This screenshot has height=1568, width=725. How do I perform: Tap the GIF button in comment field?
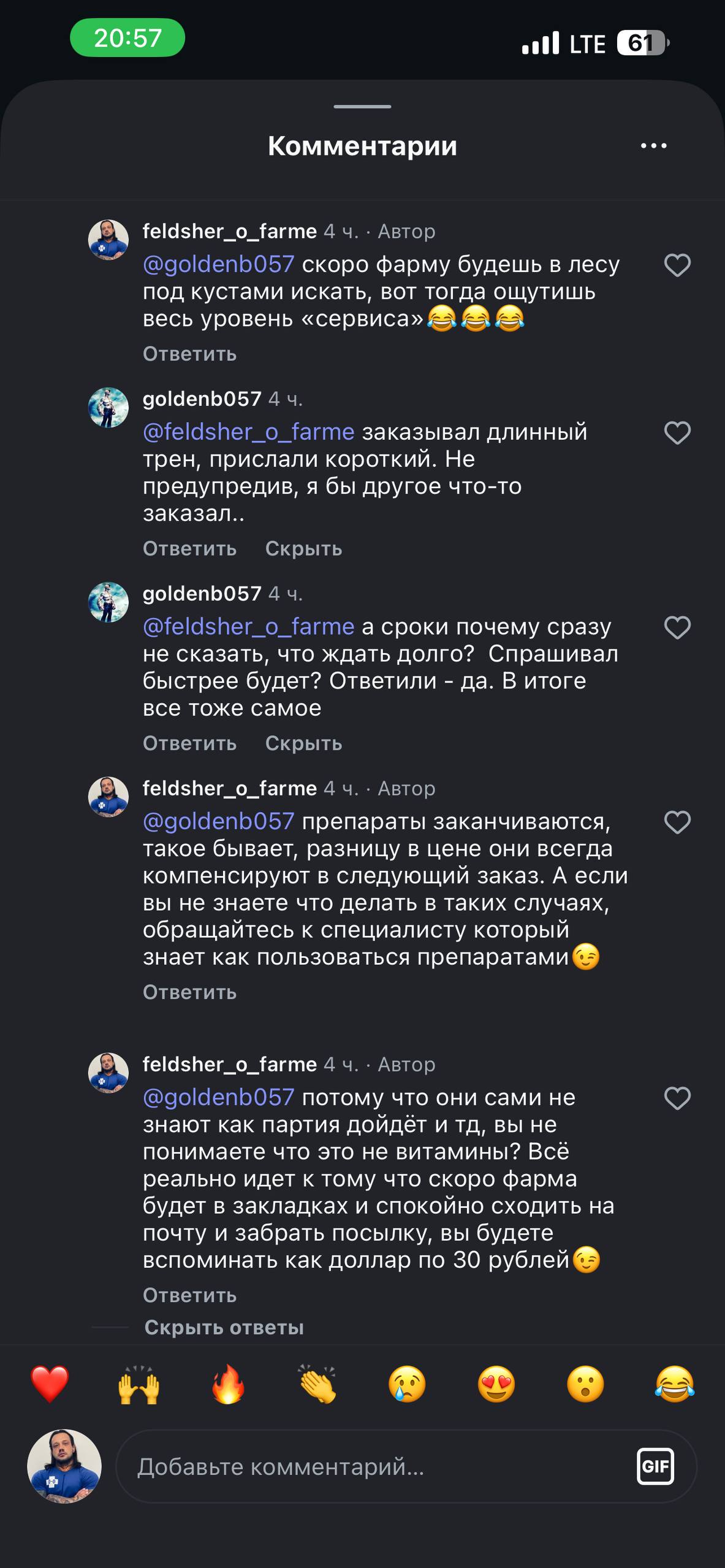coord(655,1466)
